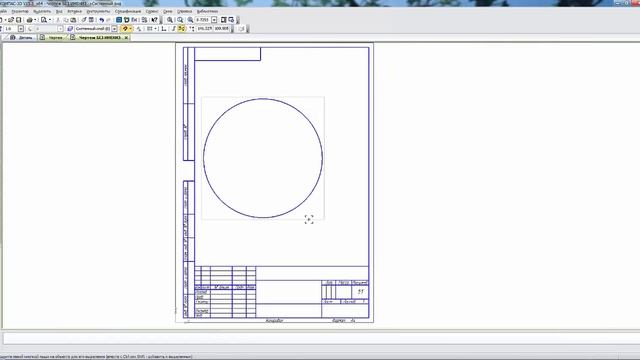Image resolution: width=640 pixels, height=360 pixels.
Task: Click the Формат A4 label
Action: tap(344, 320)
